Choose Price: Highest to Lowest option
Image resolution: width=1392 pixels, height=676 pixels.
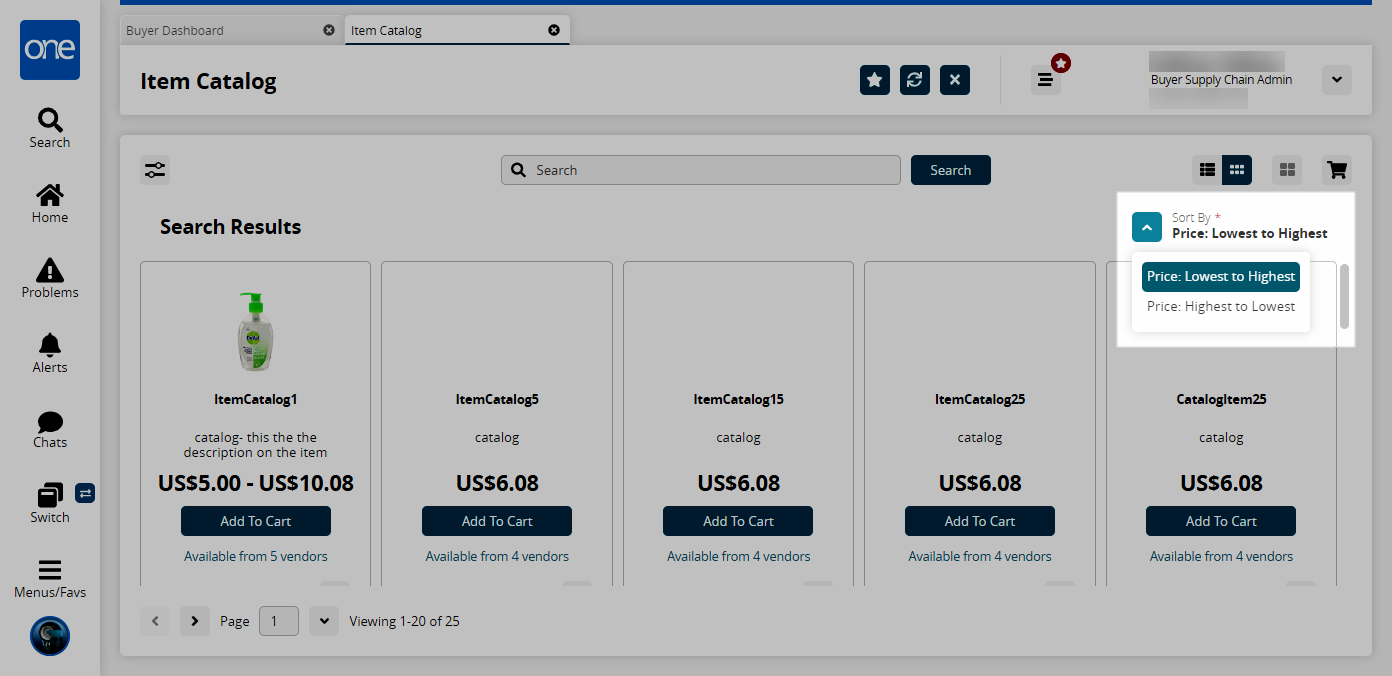[1221, 307]
